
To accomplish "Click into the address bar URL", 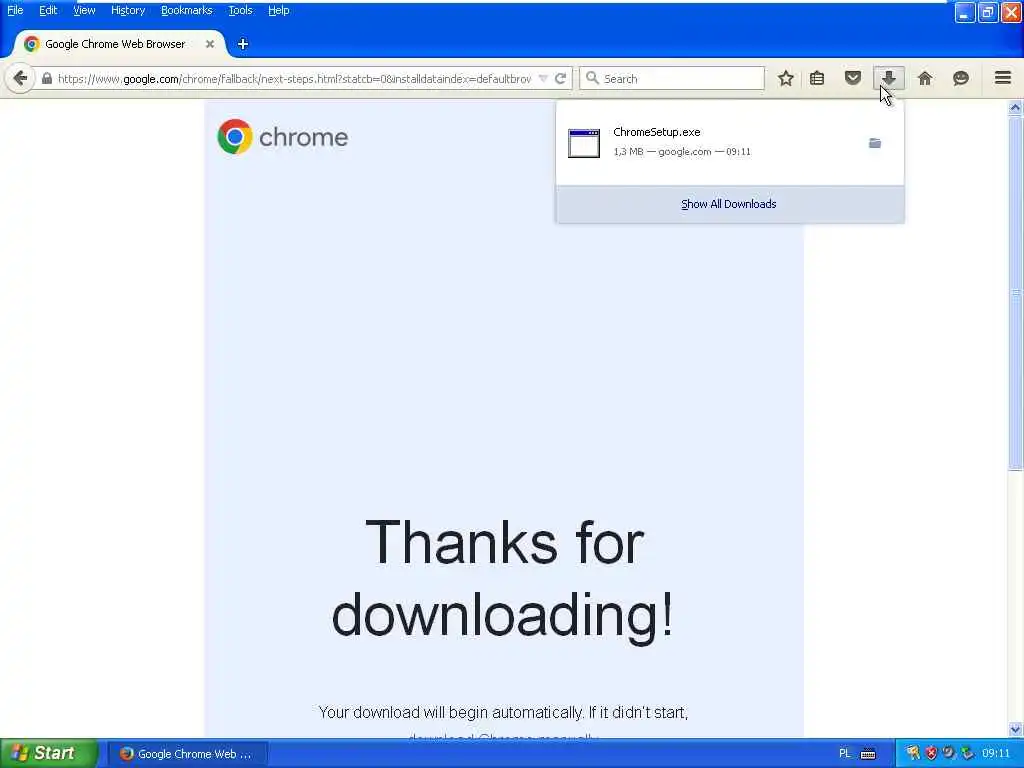I will [294, 78].
